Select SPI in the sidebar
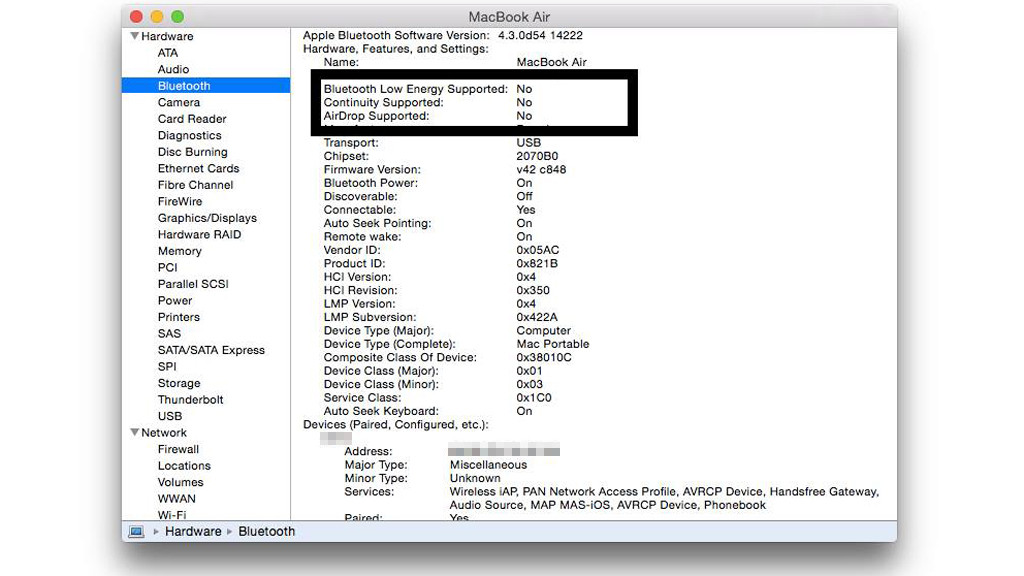Viewport: 1024px width, 576px height. click(x=167, y=366)
